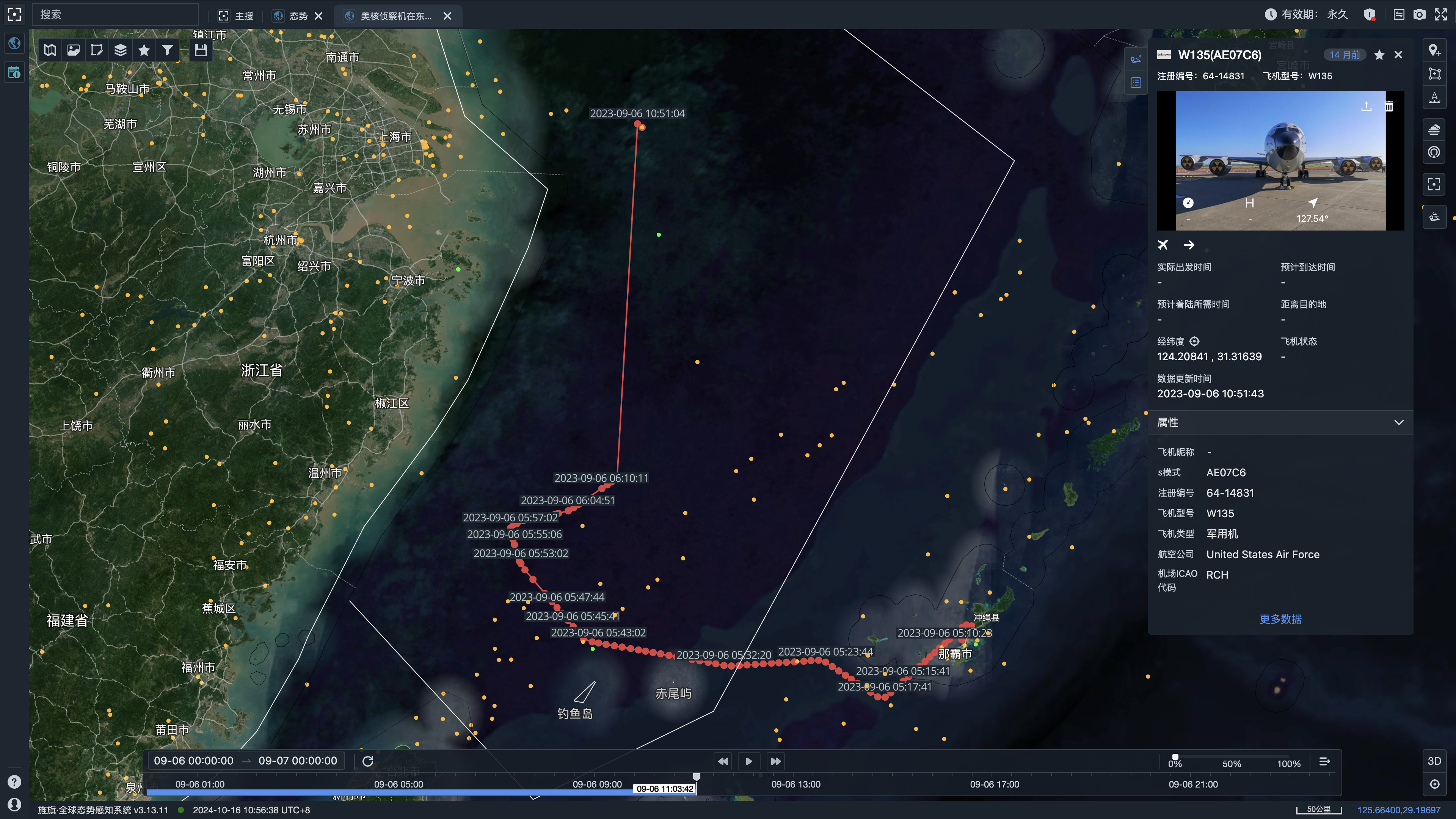The width and height of the screenshot is (1456, 819).
Task: Open the filter funnel tool
Action: pyautogui.click(x=167, y=50)
